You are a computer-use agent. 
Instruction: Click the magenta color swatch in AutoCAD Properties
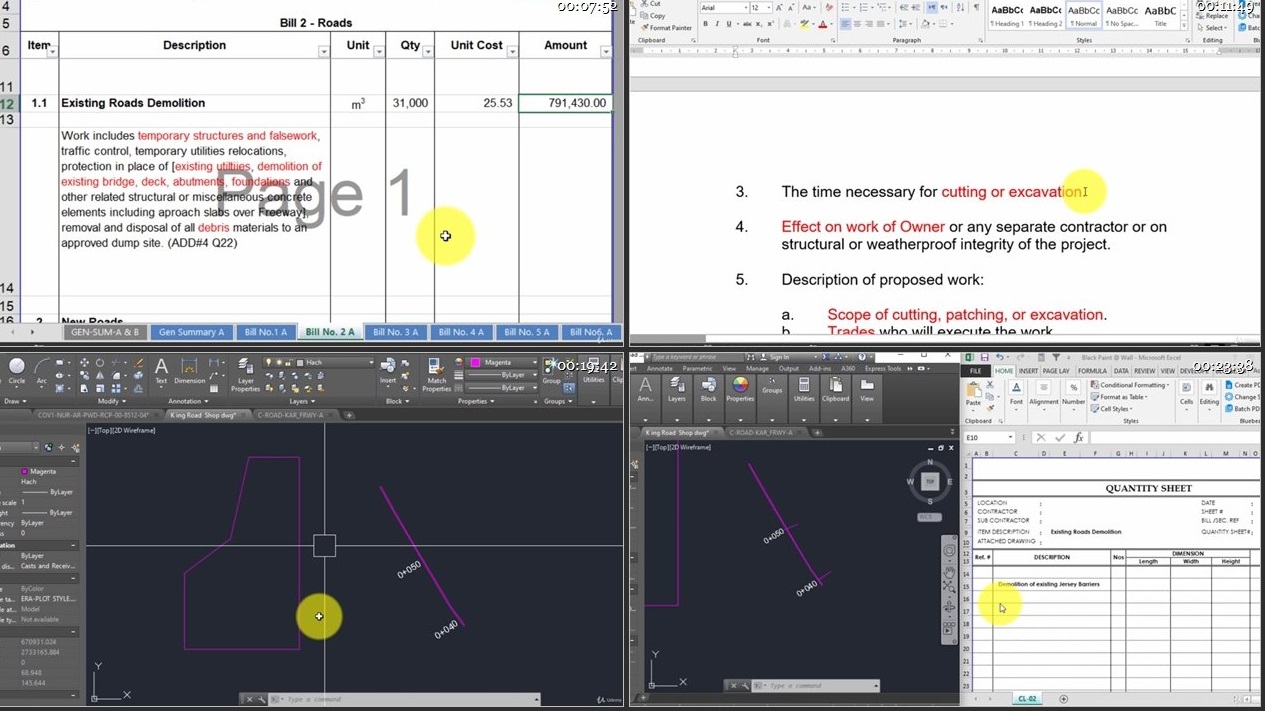click(x=475, y=362)
